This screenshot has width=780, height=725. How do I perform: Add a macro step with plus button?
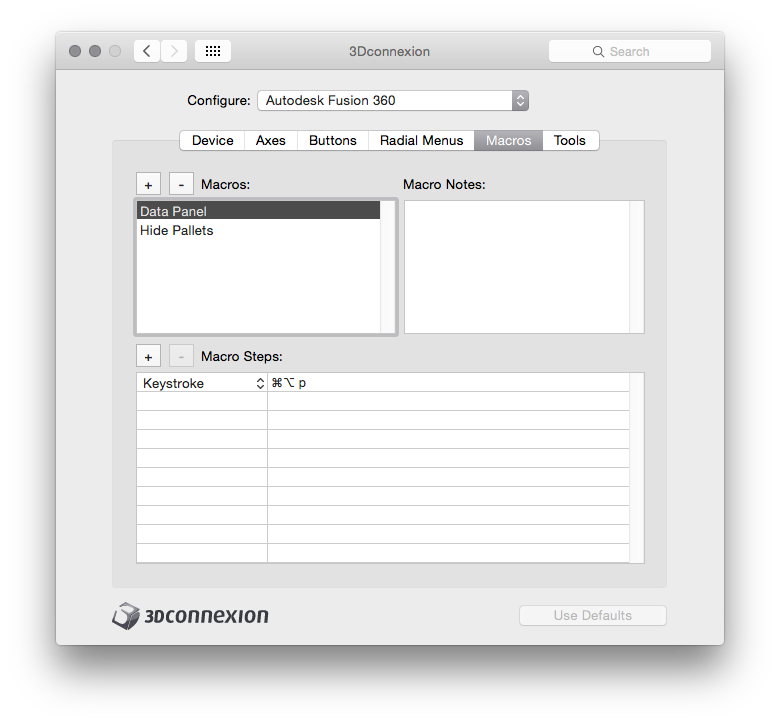148,356
